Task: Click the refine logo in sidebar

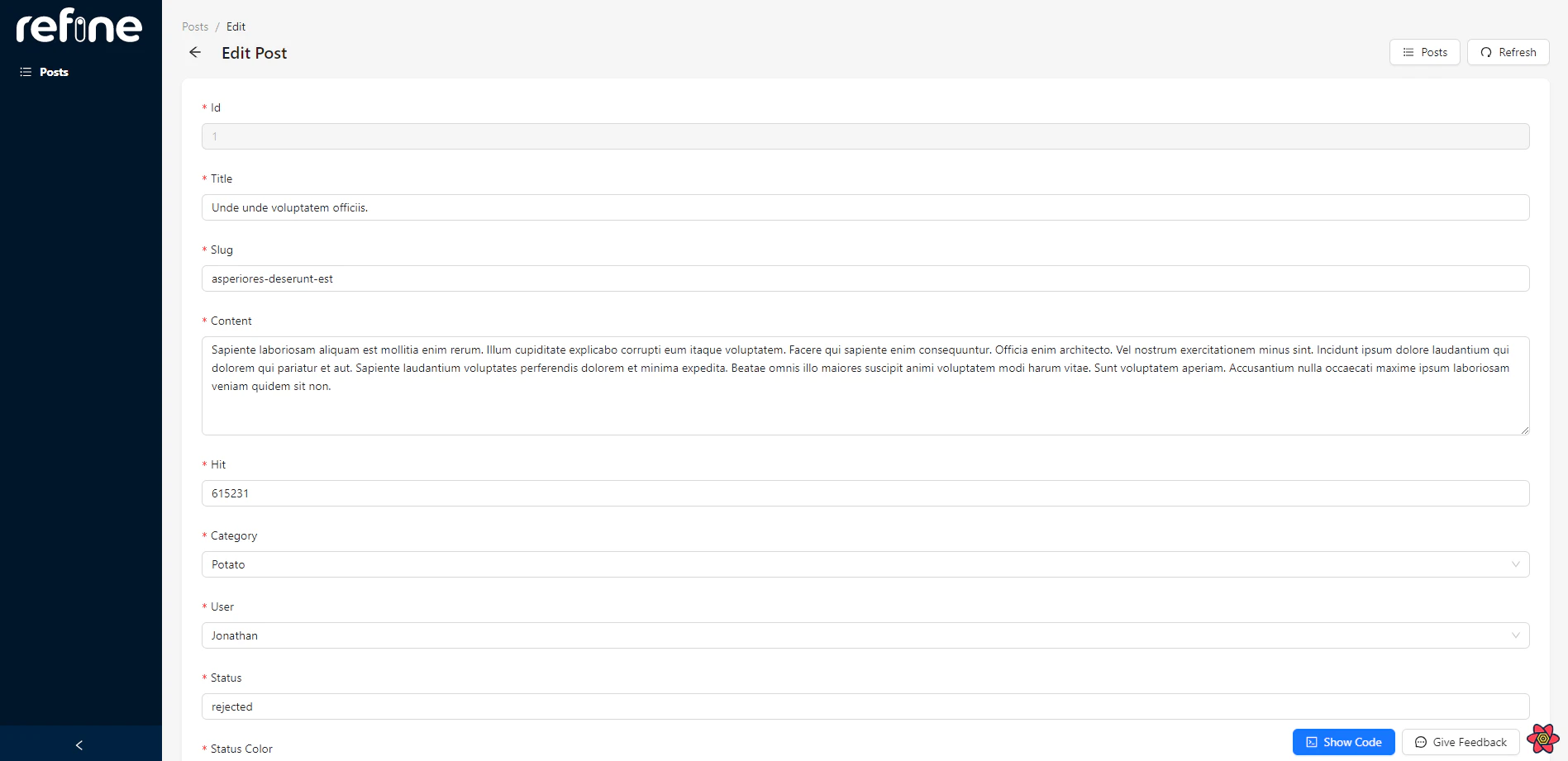Action: pyautogui.click(x=79, y=26)
